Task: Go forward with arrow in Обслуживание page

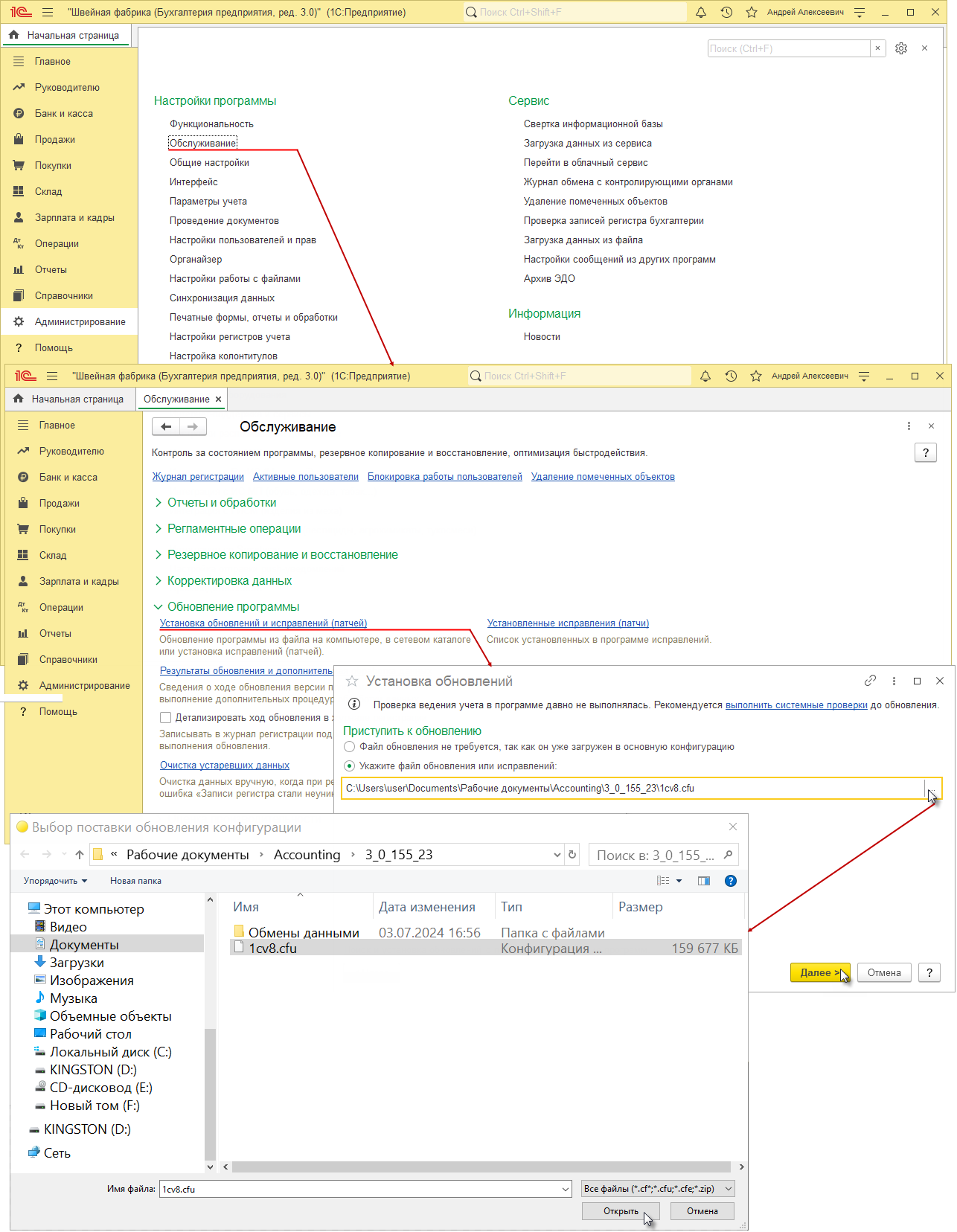Action: pyautogui.click(x=193, y=426)
